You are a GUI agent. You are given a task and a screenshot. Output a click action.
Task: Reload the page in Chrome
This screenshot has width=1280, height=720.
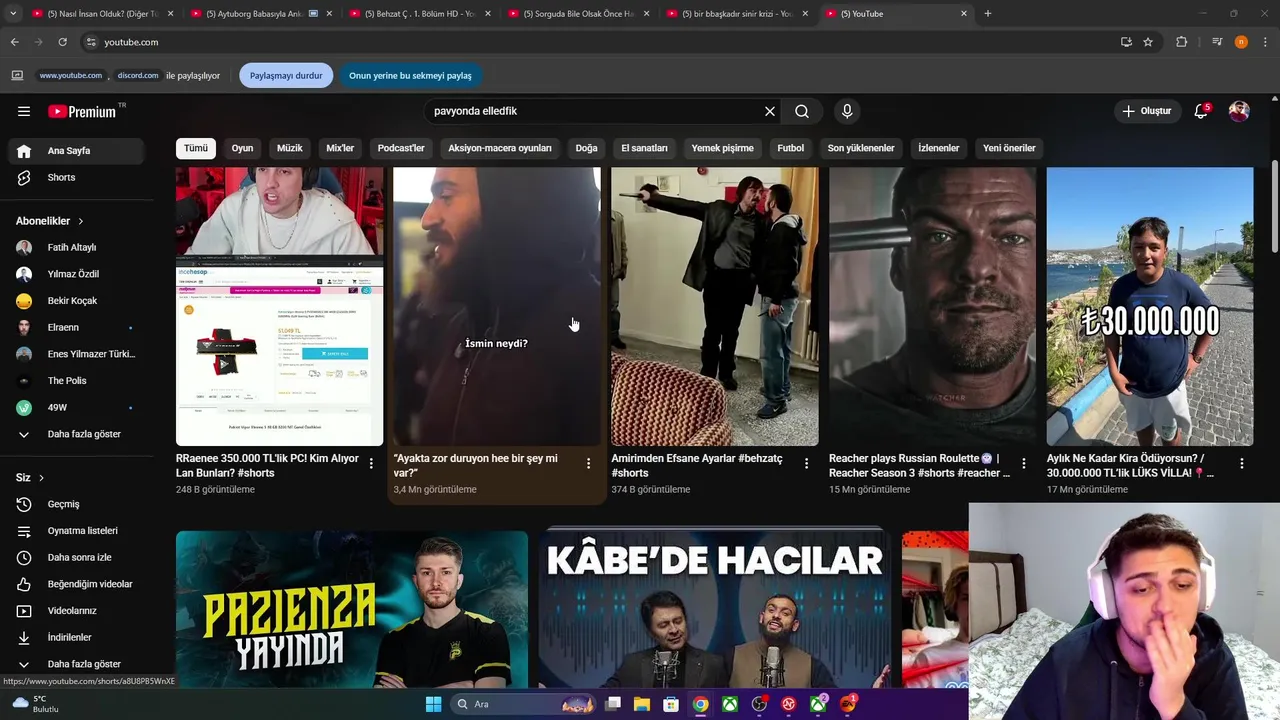pyautogui.click(x=62, y=42)
